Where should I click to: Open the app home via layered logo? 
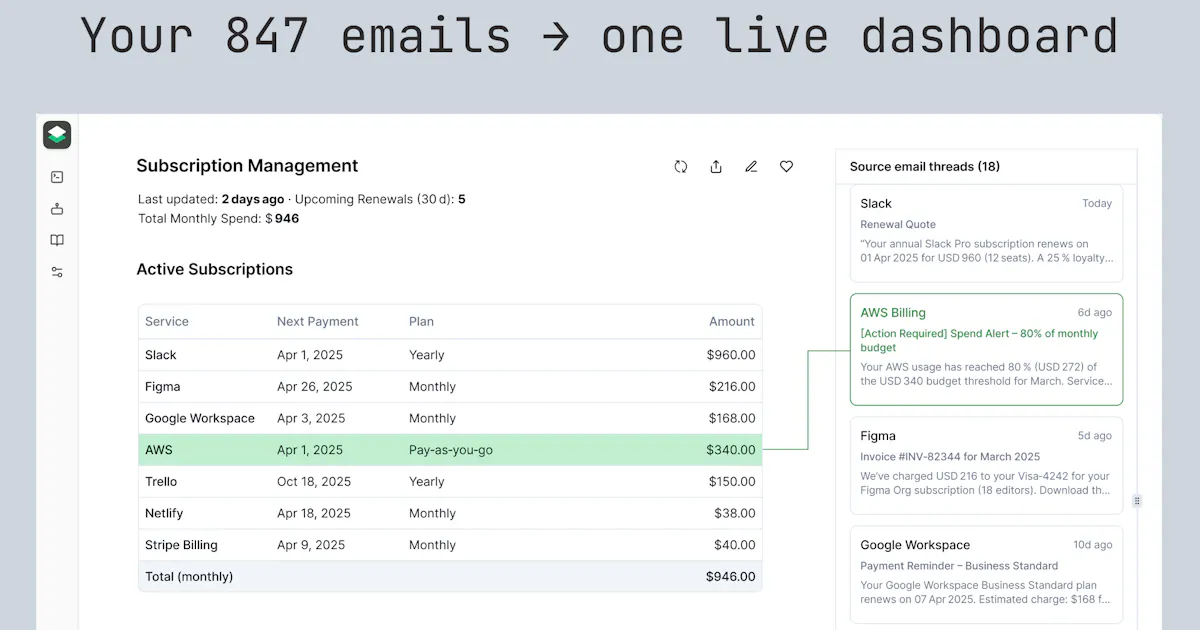pos(57,135)
